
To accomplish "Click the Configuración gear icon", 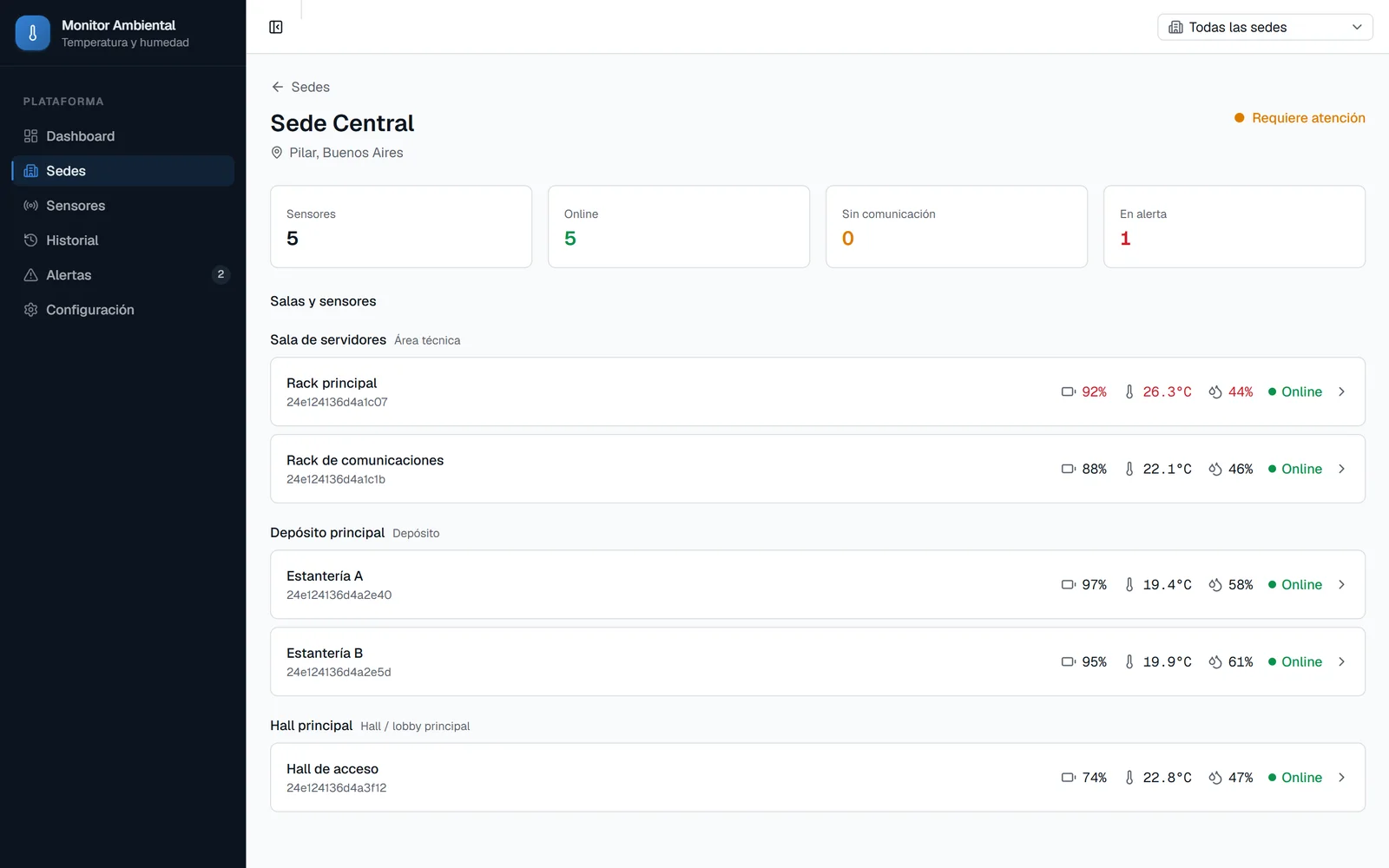I will [30, 310].
